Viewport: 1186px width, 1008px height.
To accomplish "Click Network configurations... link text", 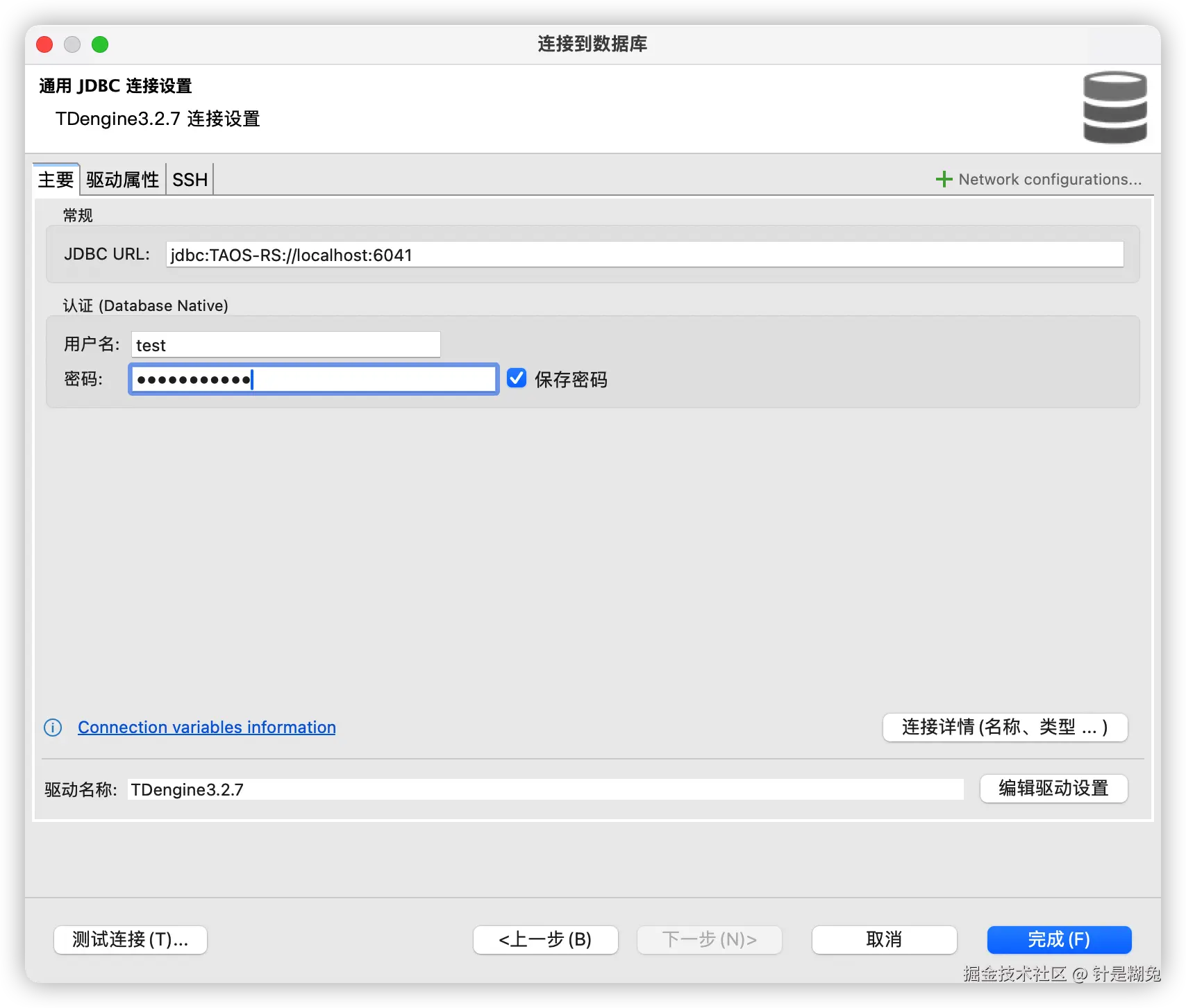I will (1050, 179).
